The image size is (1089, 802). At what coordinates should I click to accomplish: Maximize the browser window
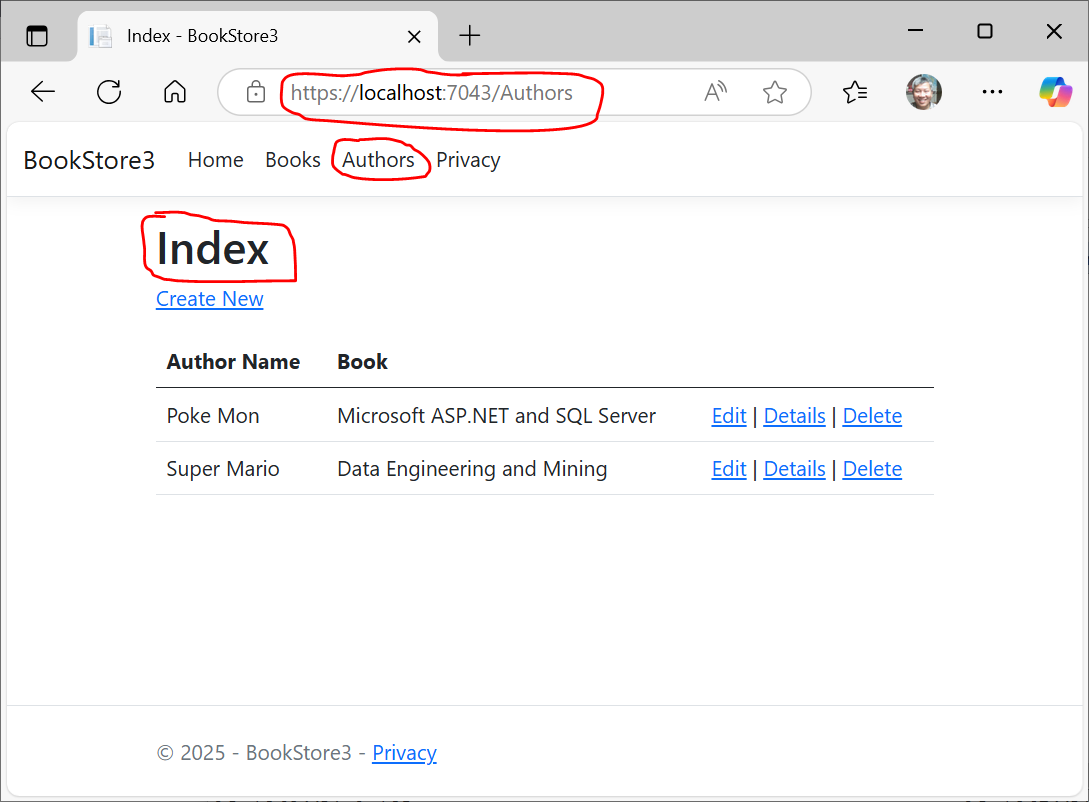click(x=984, y=31)
